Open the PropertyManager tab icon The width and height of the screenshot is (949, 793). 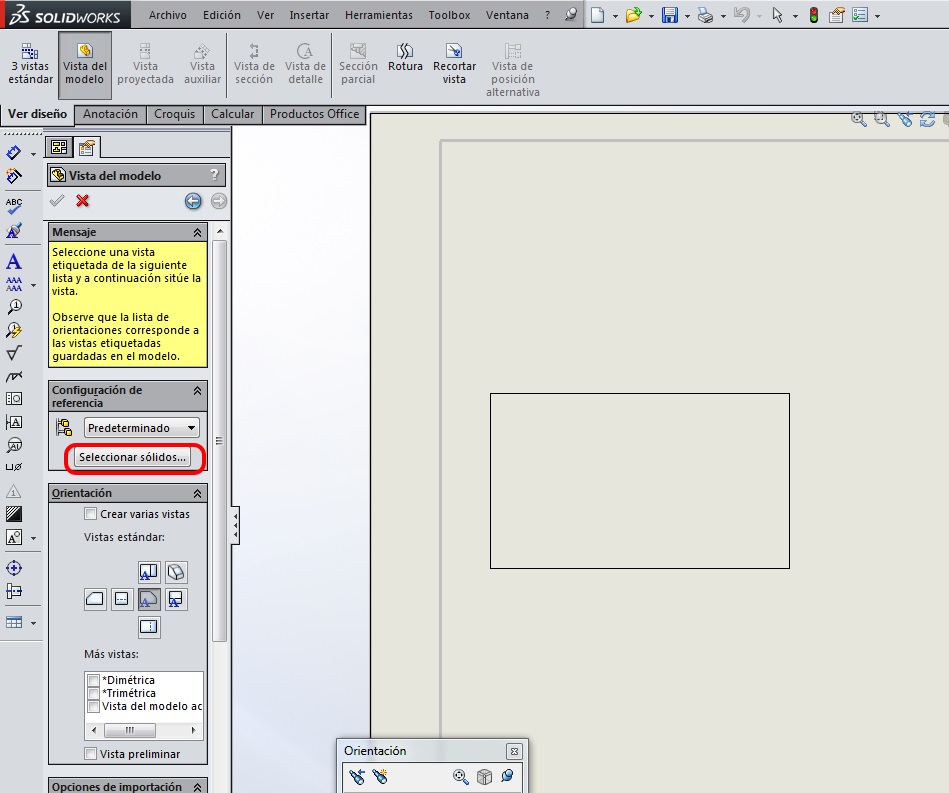87,147
